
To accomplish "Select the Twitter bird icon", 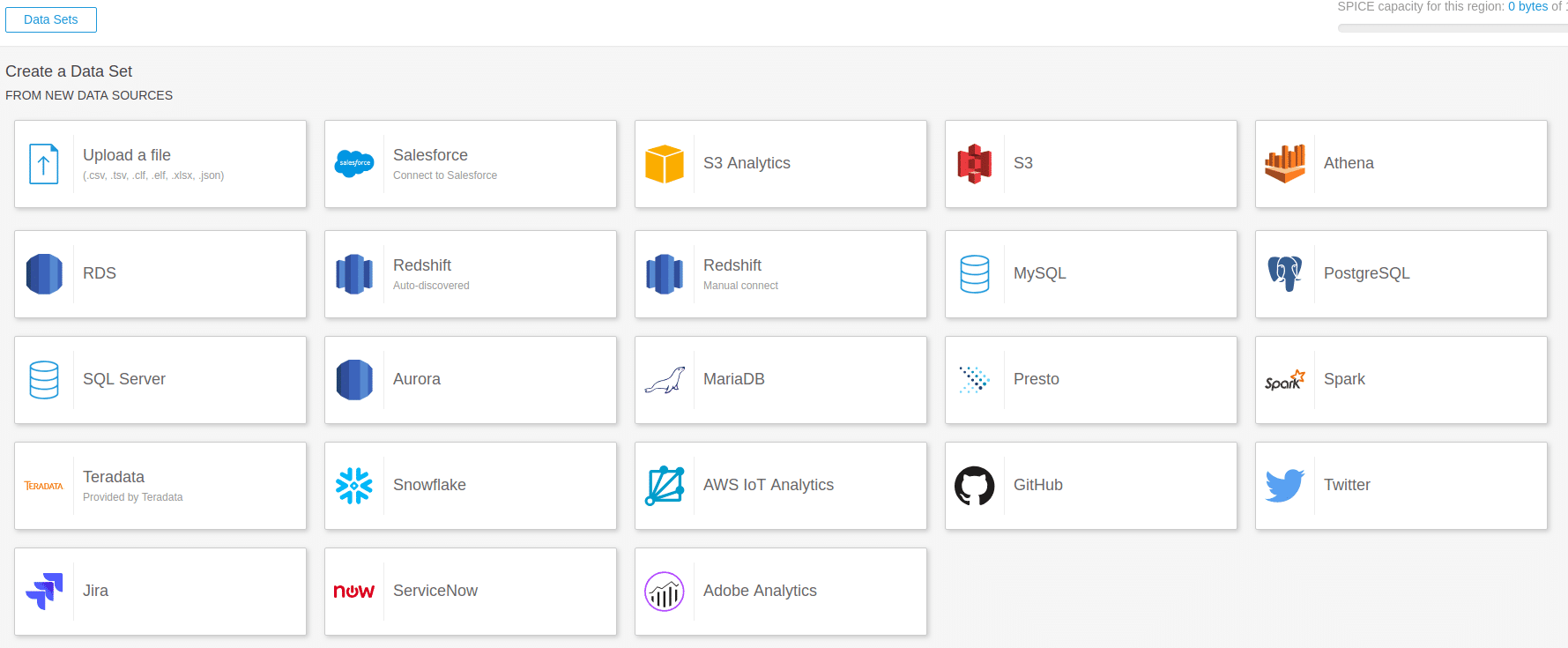I will point(1285,486).
